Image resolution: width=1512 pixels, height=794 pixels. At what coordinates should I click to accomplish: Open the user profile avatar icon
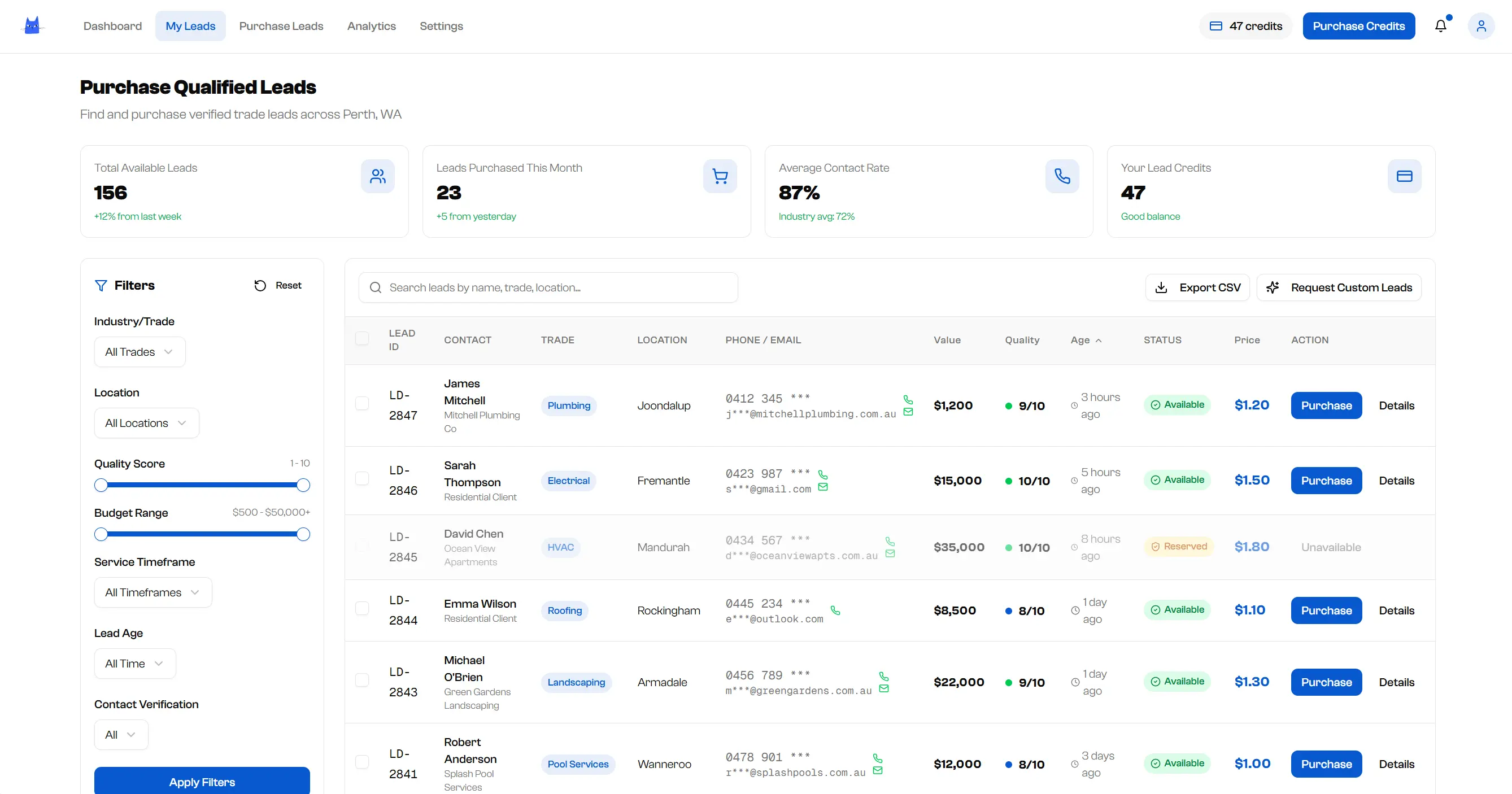(x=1481, y=26)
